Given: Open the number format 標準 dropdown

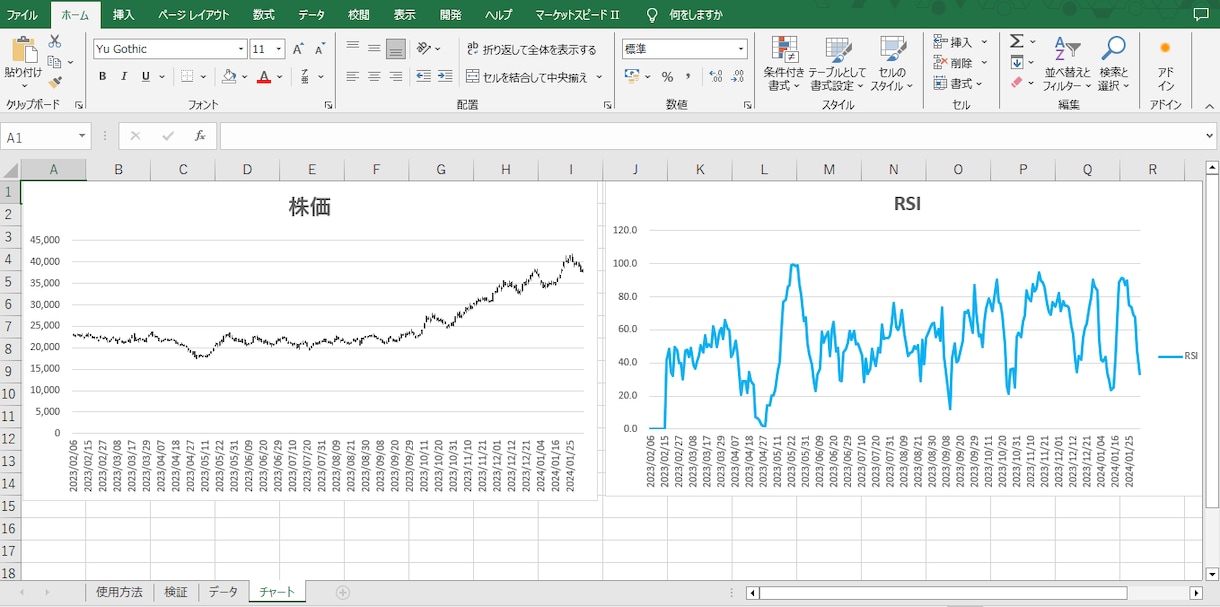Looking at the screenshot, I should pos(741,49).
